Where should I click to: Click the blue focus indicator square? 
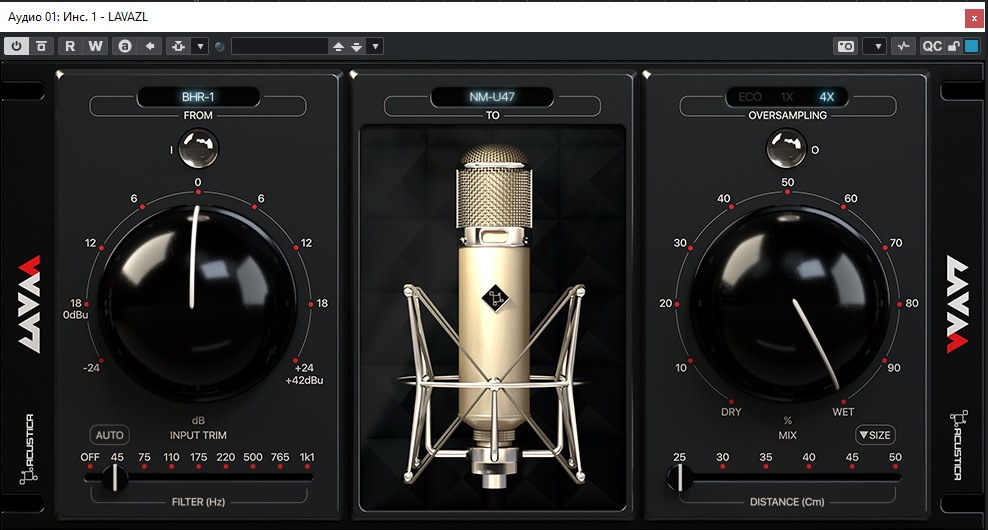pyautogui.click(x=972, y=46)
